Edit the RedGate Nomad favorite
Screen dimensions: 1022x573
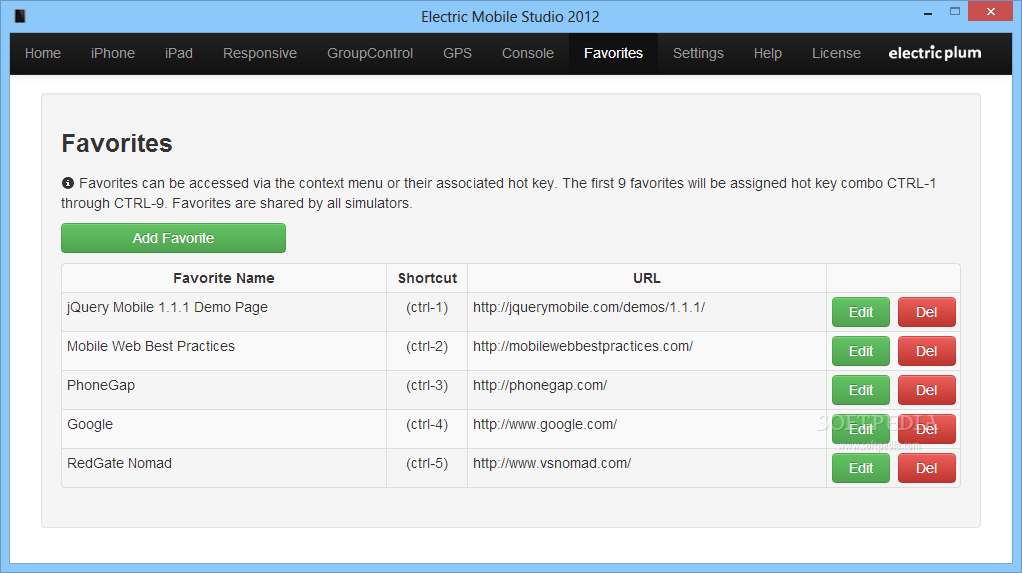(860, 468)
